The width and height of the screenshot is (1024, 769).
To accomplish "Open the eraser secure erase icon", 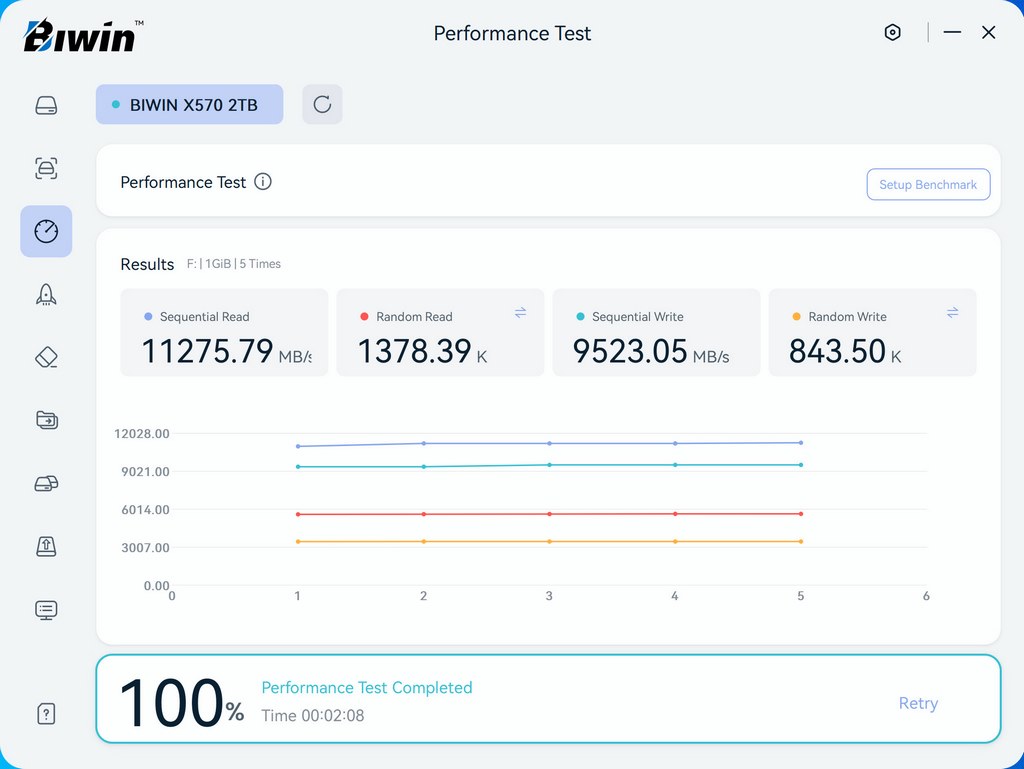I will (x=46, y=357).
